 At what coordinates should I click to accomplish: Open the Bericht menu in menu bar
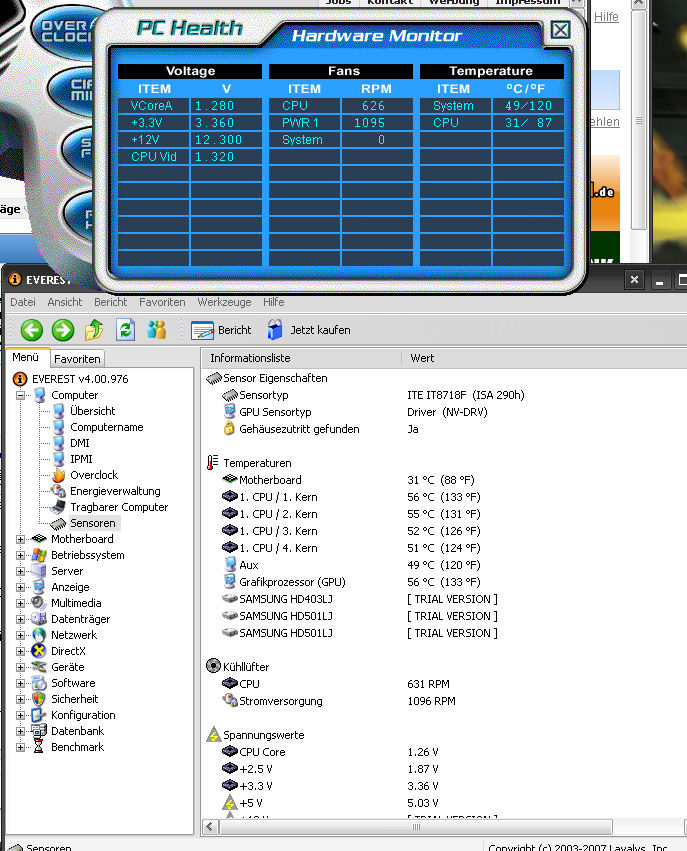(x=110, y=302)
